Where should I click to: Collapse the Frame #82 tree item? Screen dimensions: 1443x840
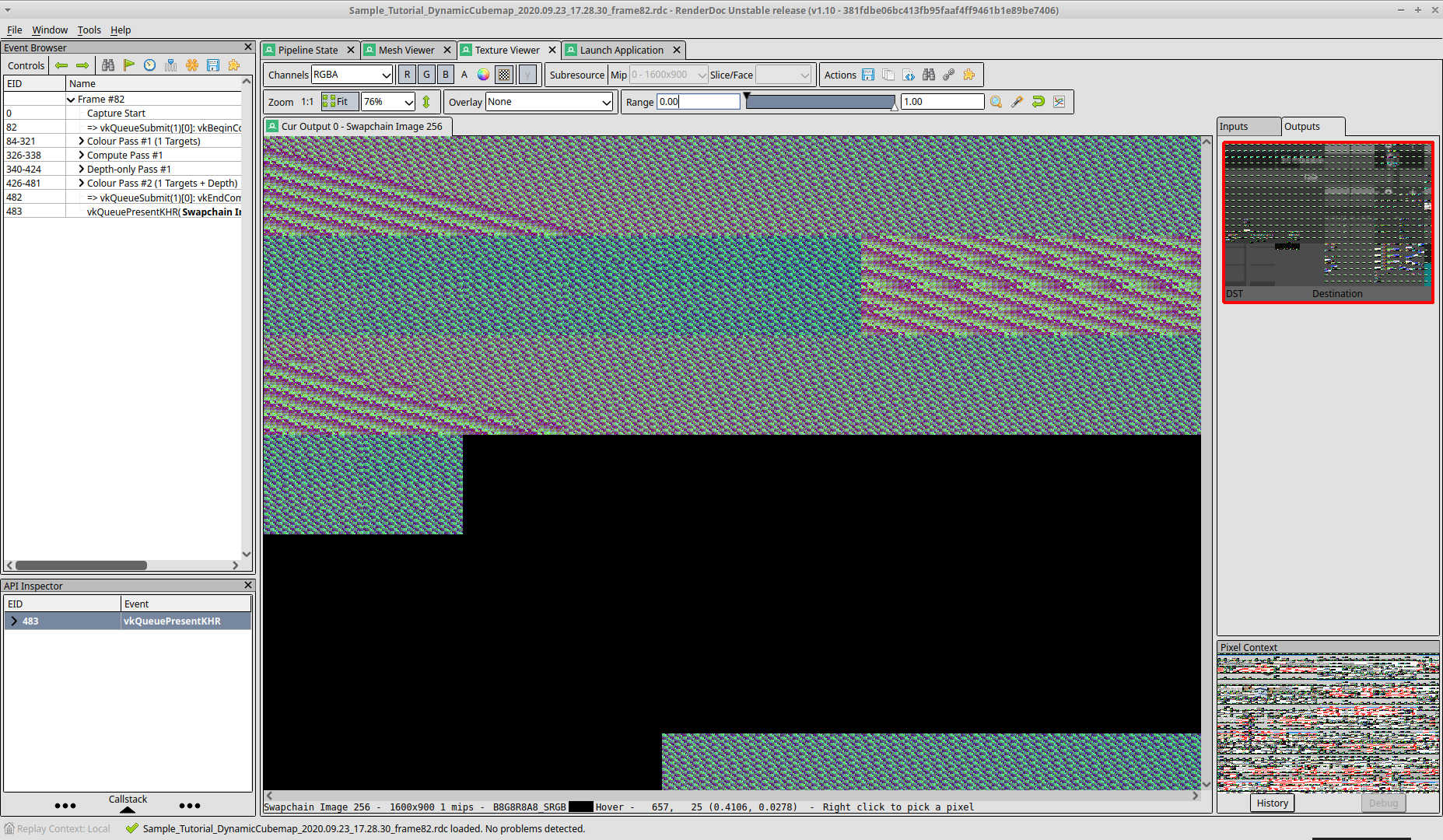(71, 99)
